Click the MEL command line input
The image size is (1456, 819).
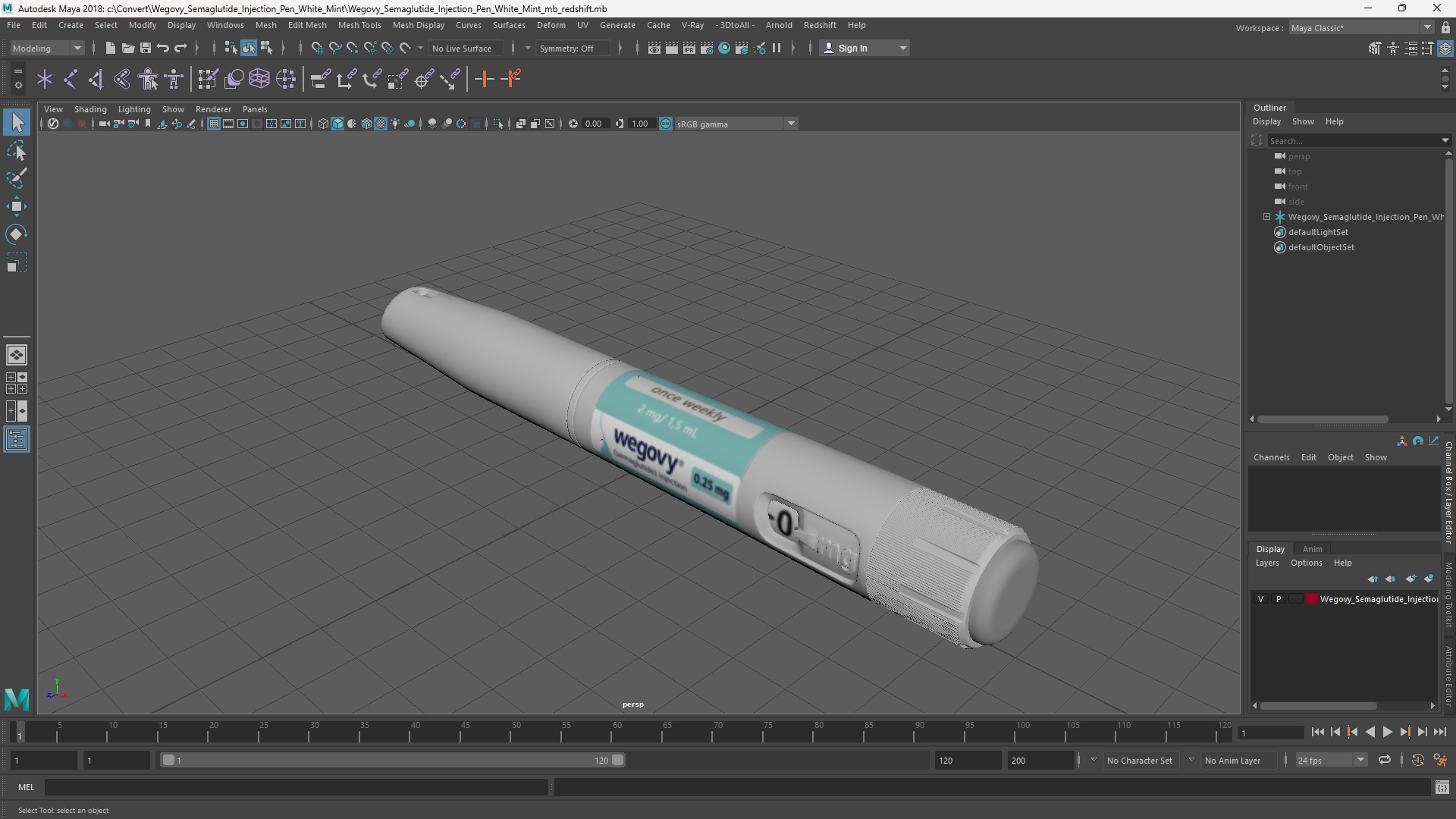pyautogui.click(x=297, y=787)
